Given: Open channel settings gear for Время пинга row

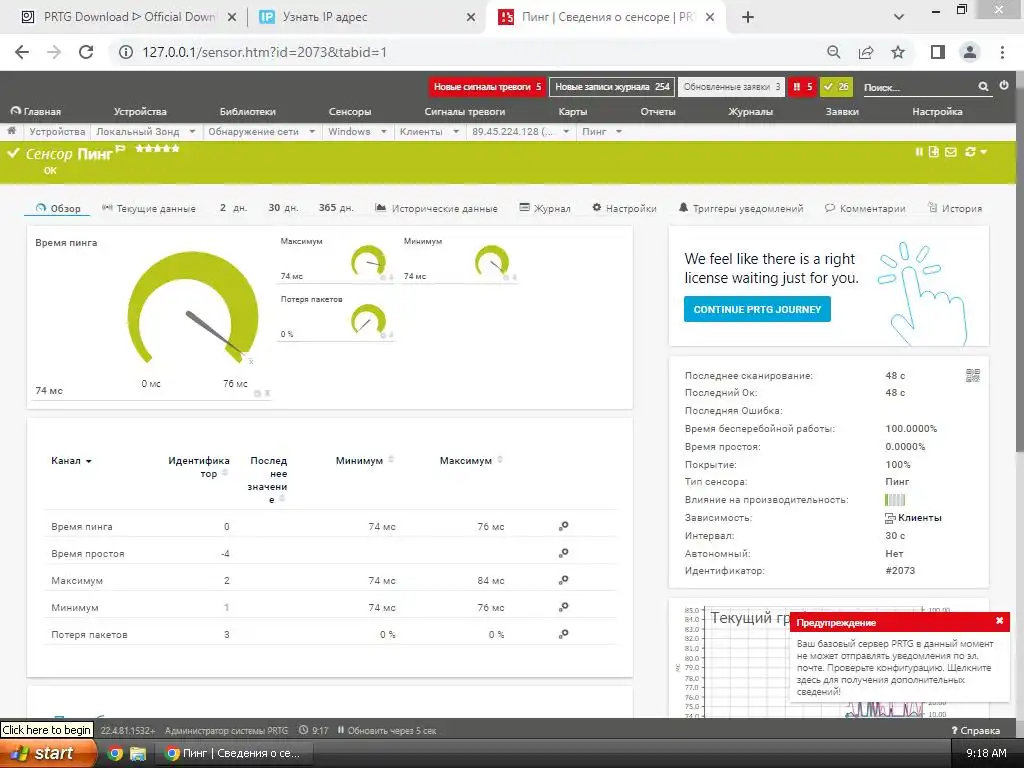Looking at the screenshot, I should point(564,526).
